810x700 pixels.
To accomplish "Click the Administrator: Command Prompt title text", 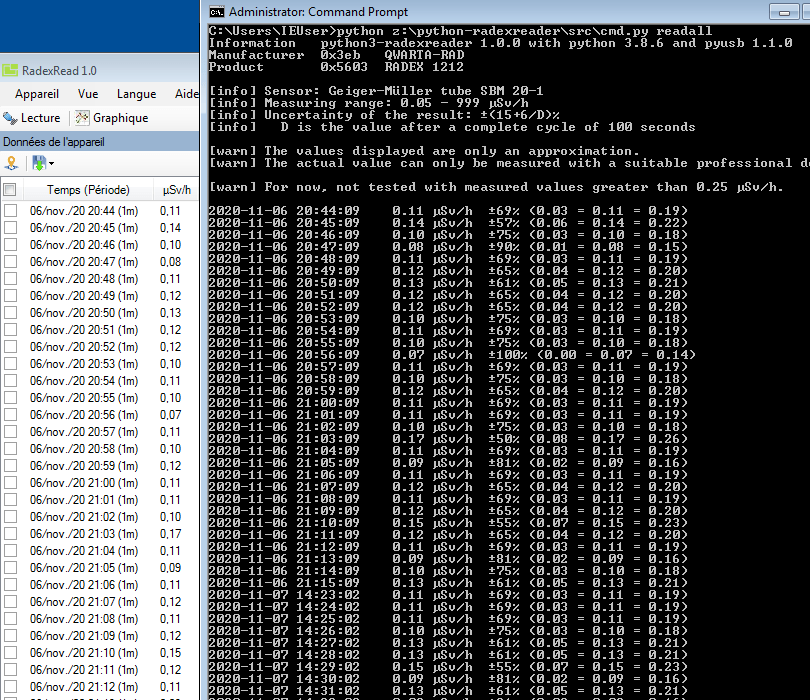I will [318, 12].
